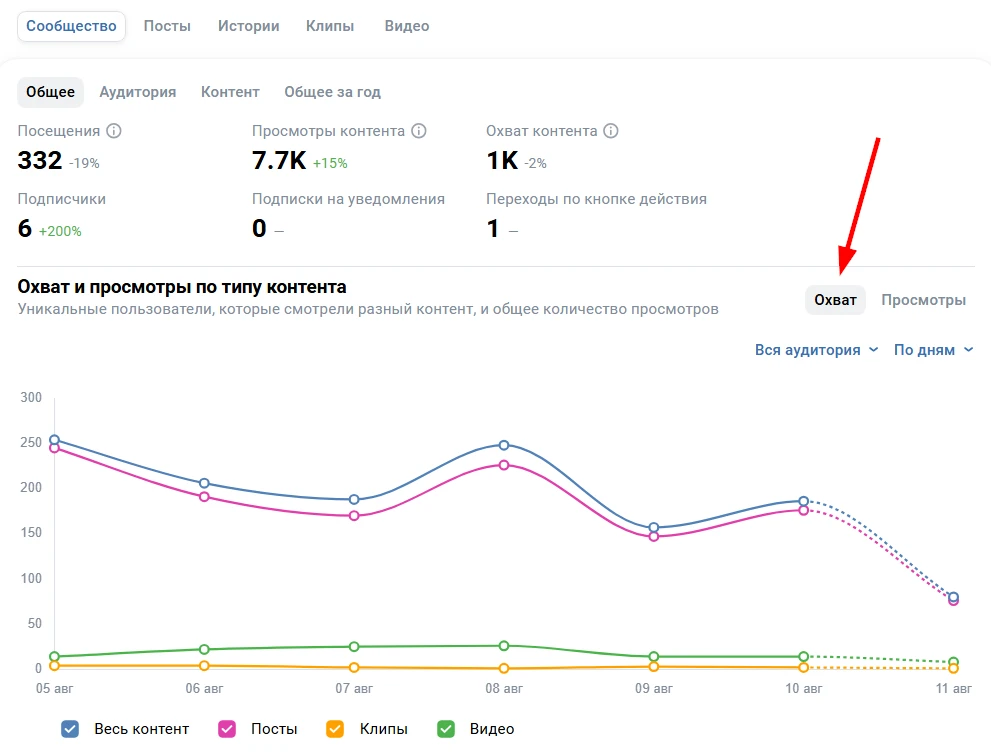The height and width of the screenshot is (756, 991).
Task: Click info icon next to Посещения
Action: pyautogui.click(x=114, y=131)
